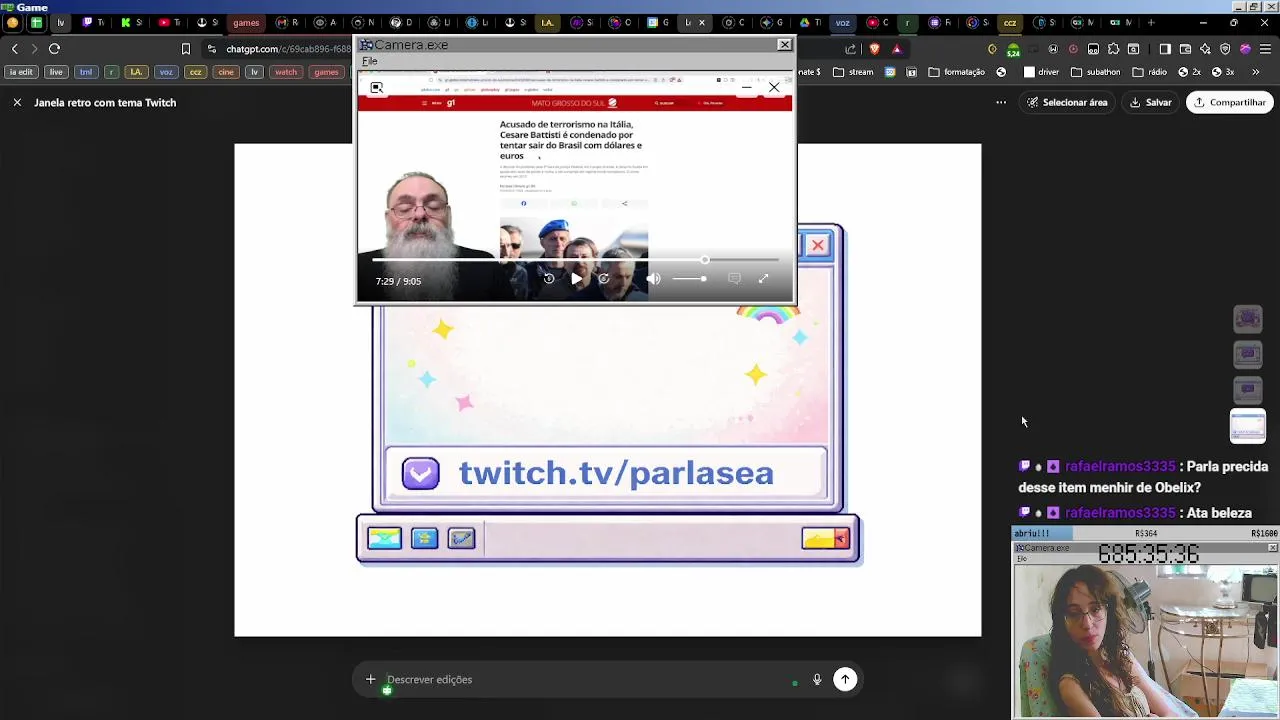This screenshot has width=1280, height=720.
Task: Open the subathon bookmarks folder
Action: pyautogui.click(x=1096, y=72)
